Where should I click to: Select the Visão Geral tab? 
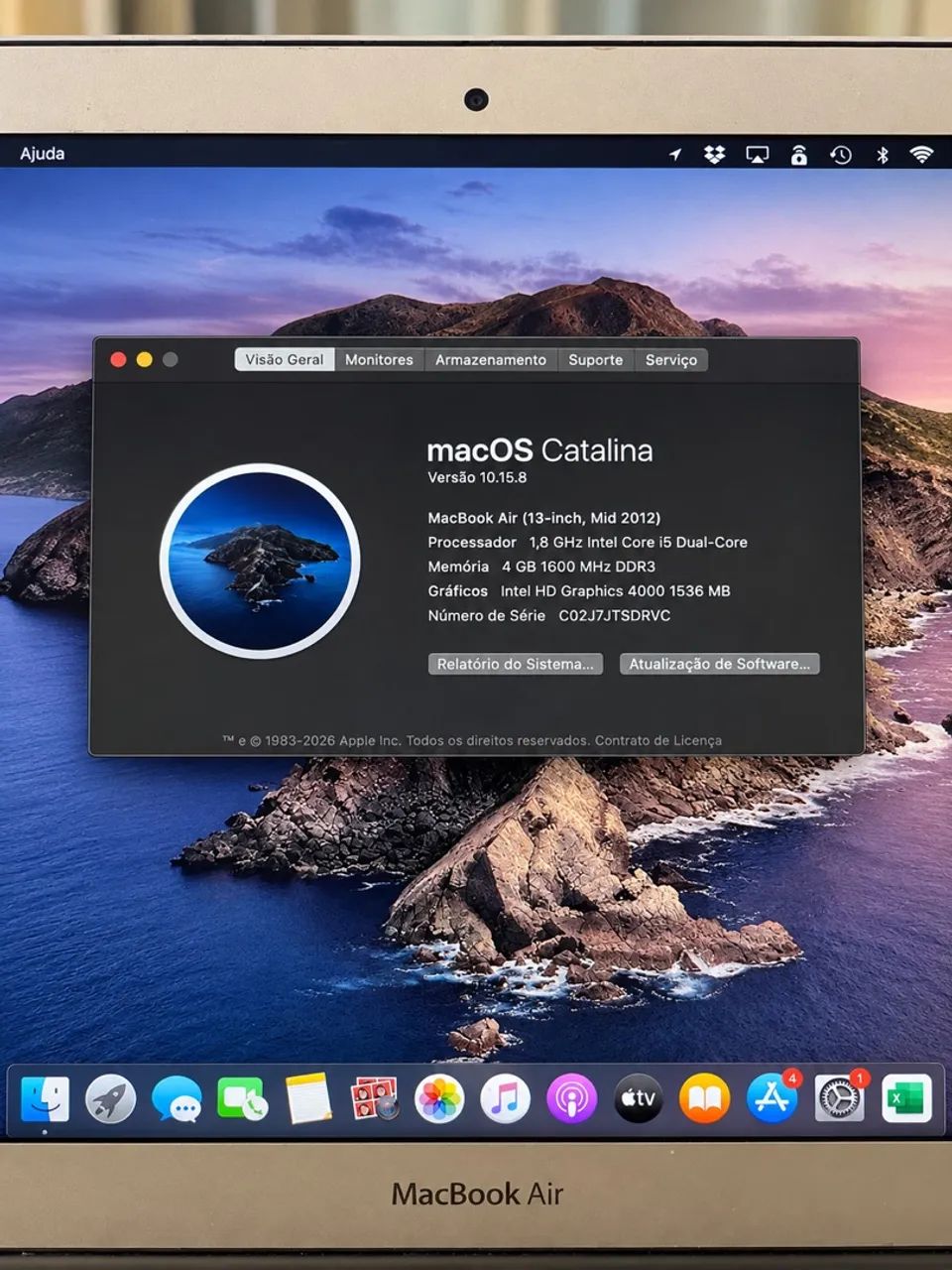(x=285, y=360)
